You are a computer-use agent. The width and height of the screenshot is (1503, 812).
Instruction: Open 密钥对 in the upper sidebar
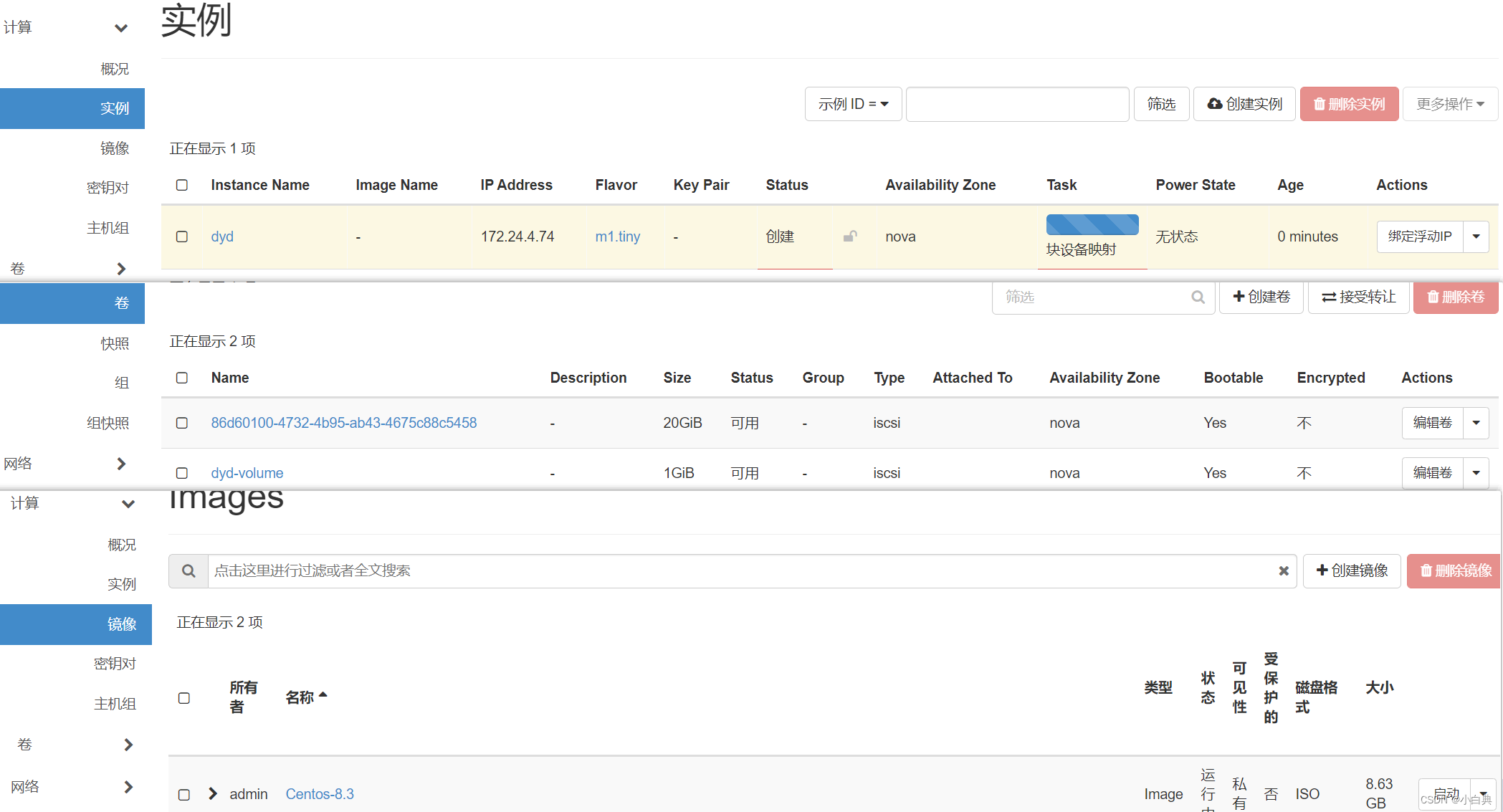108,188
